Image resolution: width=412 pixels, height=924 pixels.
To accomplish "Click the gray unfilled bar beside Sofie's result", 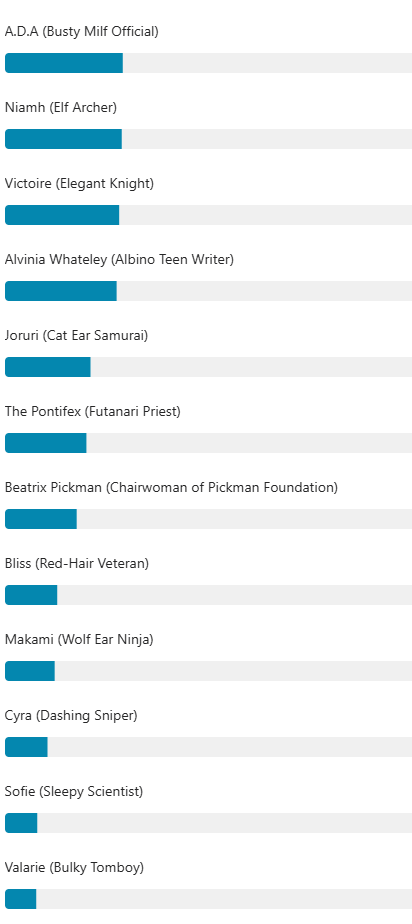I will pos(225,823).
